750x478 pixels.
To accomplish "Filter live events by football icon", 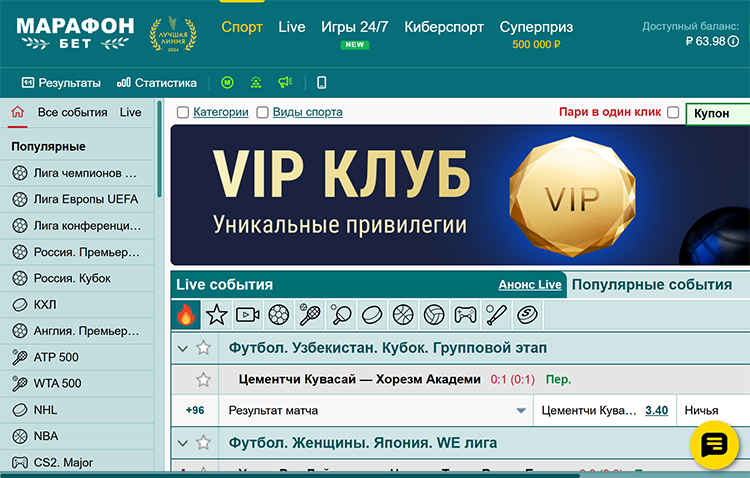I will tap(278, 315).
